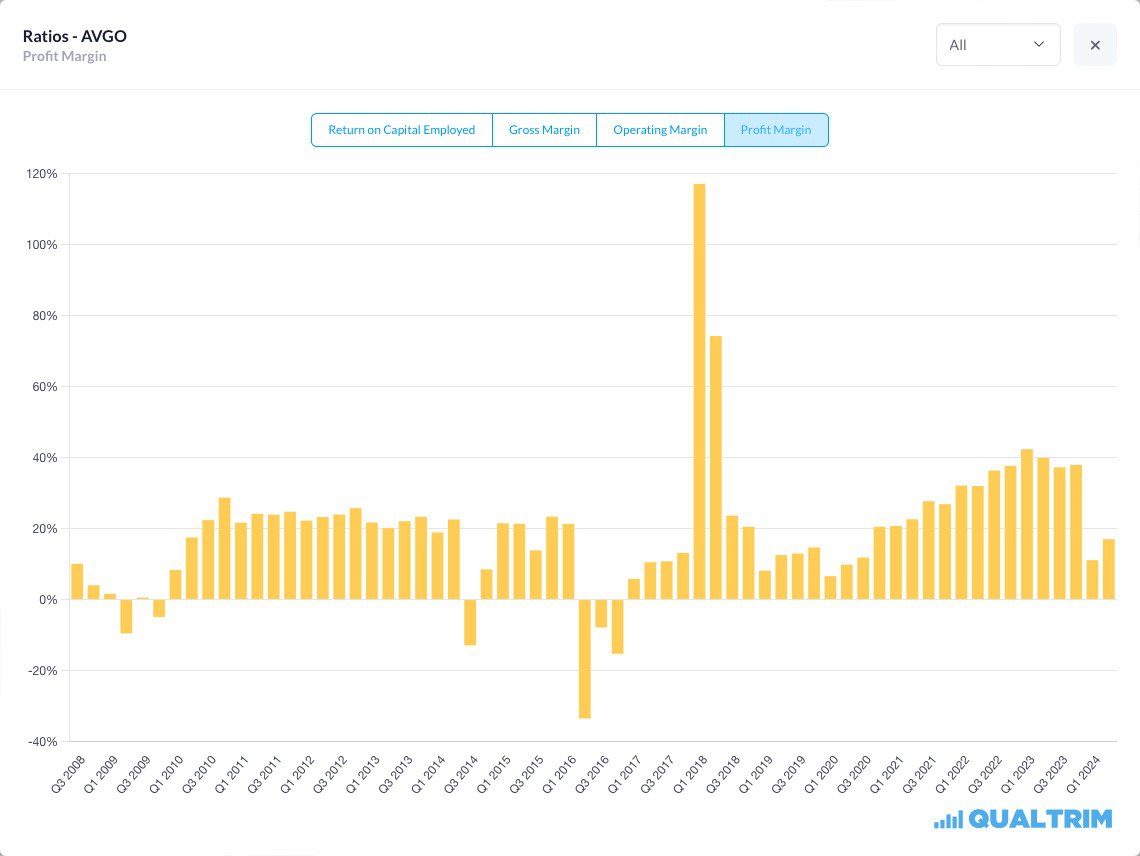This screenshot has height=856, width=1140.
Task: Click the QUALTRIM wordmark text
Action: coord(1040,819)
